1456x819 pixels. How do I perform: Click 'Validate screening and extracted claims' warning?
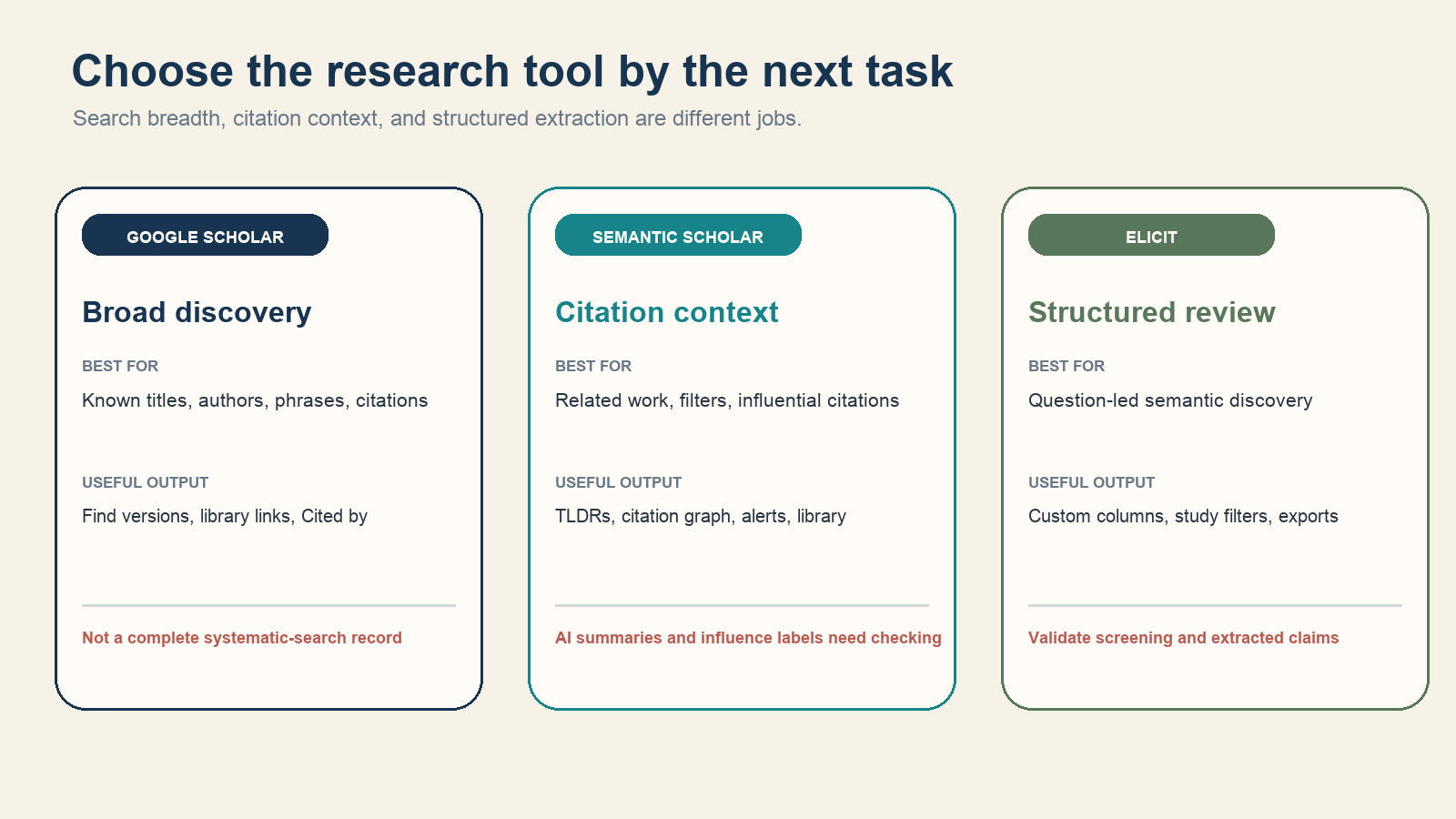coord(1184,638)
